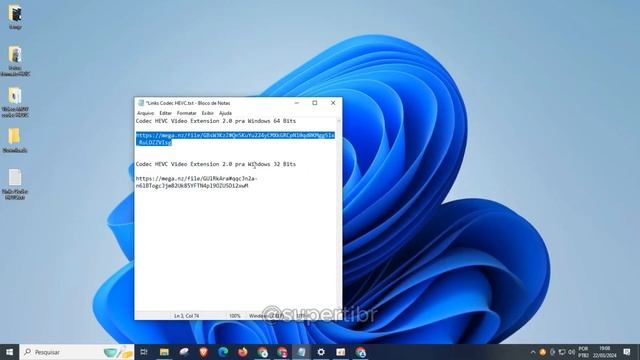640x360 pixels.
Task: Click the highlighted mega.nz link text
Action: point(235,139)
